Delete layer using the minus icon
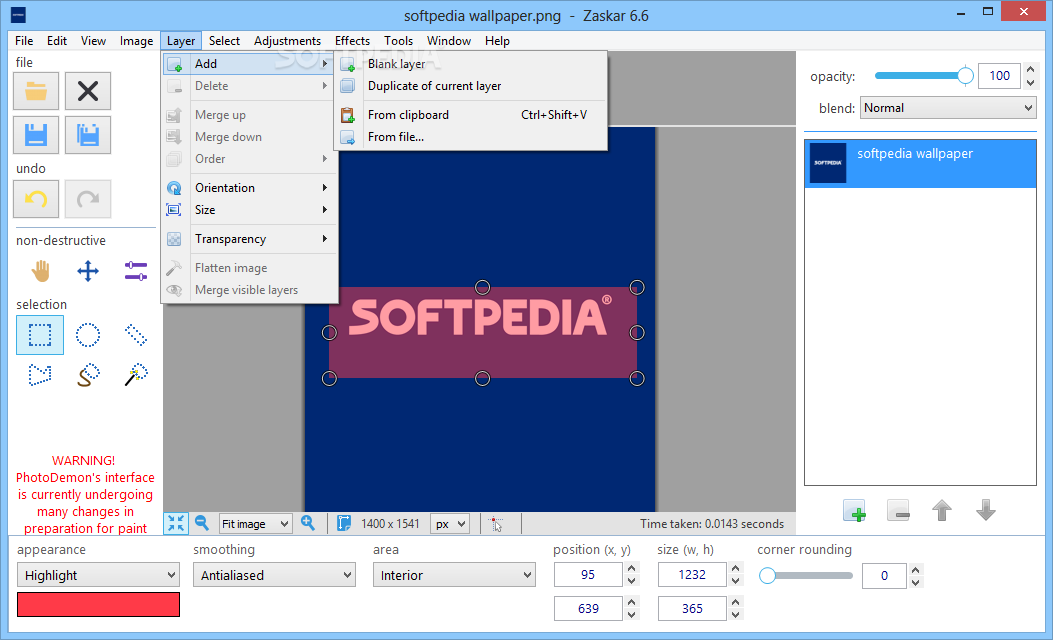The height and width of the screenshot is (640, 1053). point(899,511)
